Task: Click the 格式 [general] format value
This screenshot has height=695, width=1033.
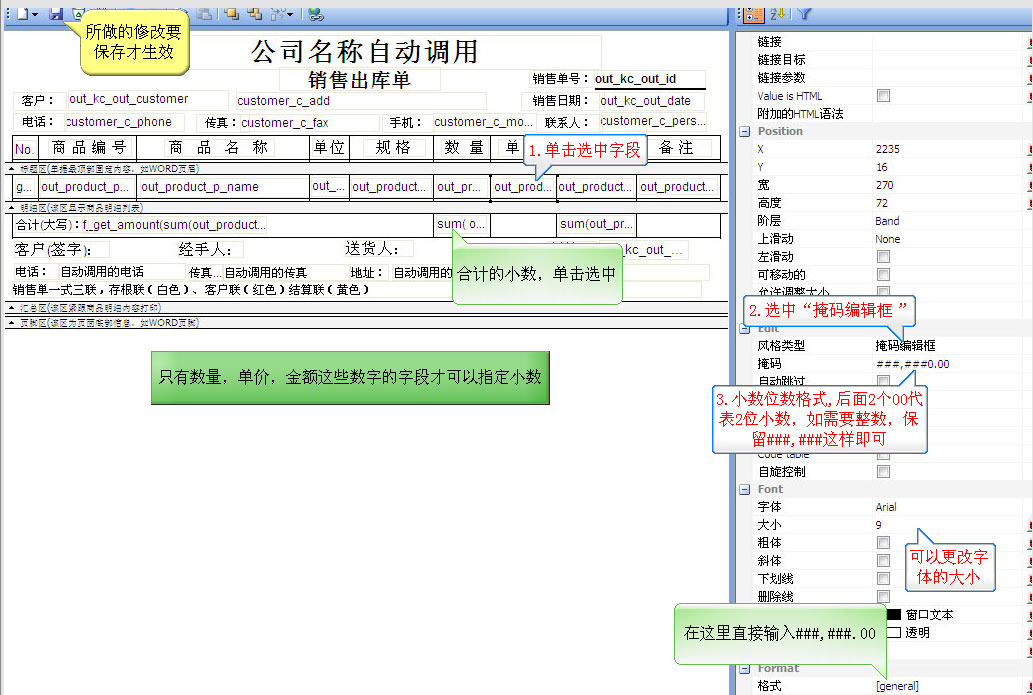Action: click(897, 686)
